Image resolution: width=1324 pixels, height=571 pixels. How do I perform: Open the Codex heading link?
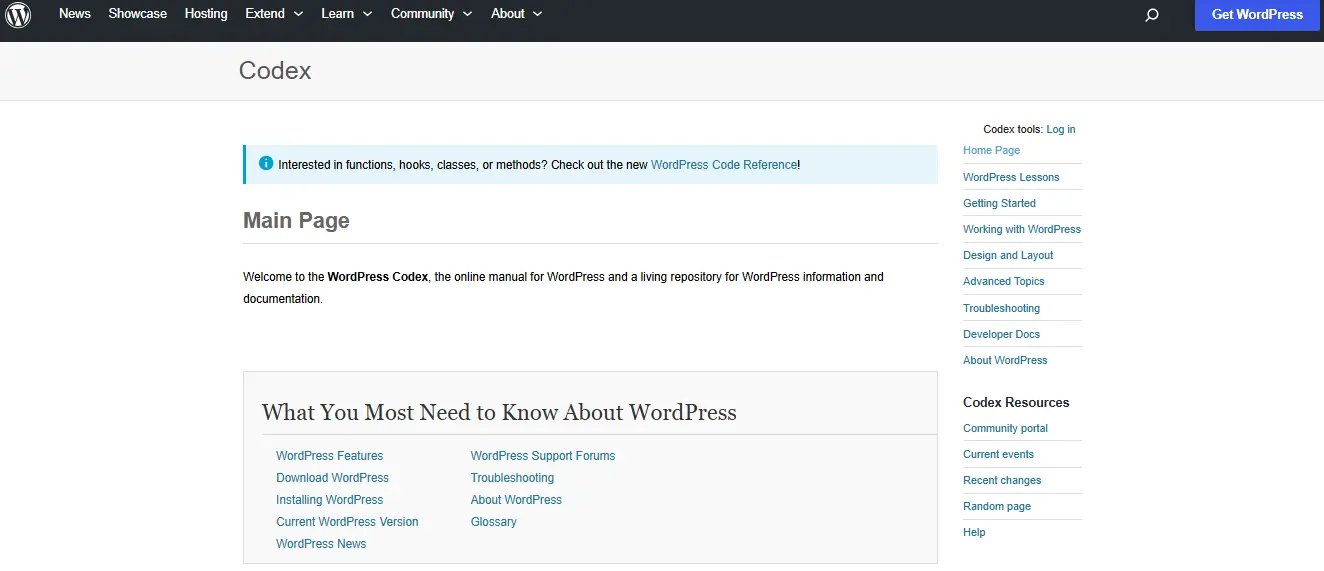(x=275, y=71)
